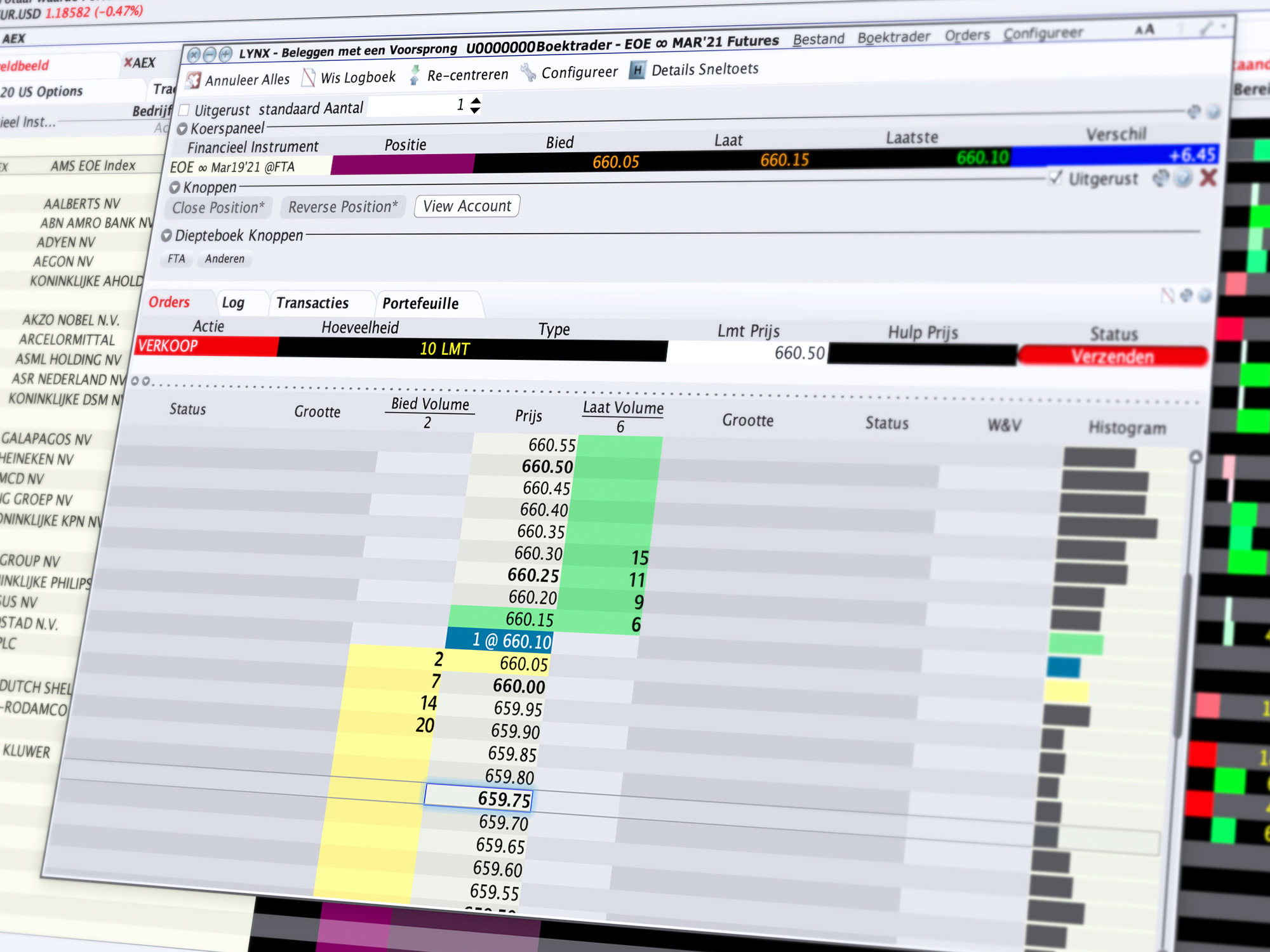Click the red X icon on the Knoppen row

(1208, 178)
